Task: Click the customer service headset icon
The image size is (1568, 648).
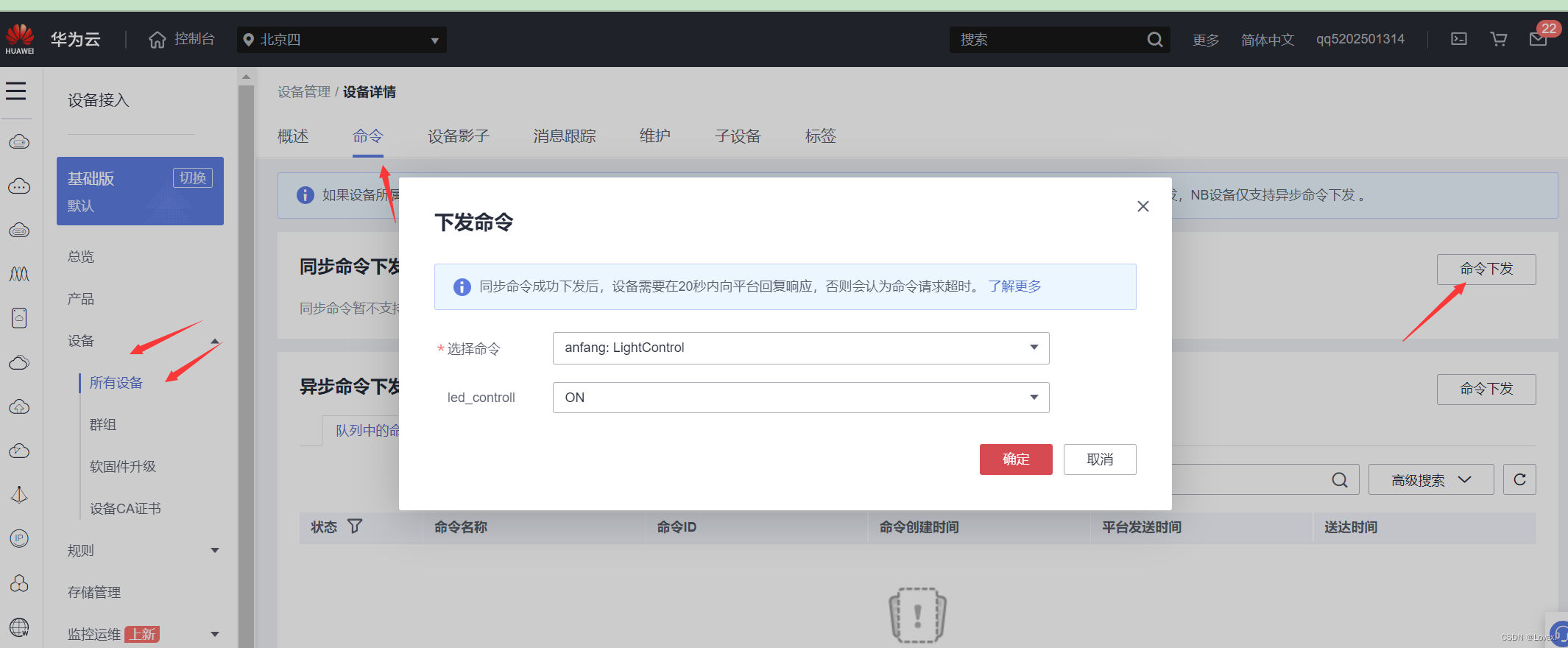Action: 1560,634
